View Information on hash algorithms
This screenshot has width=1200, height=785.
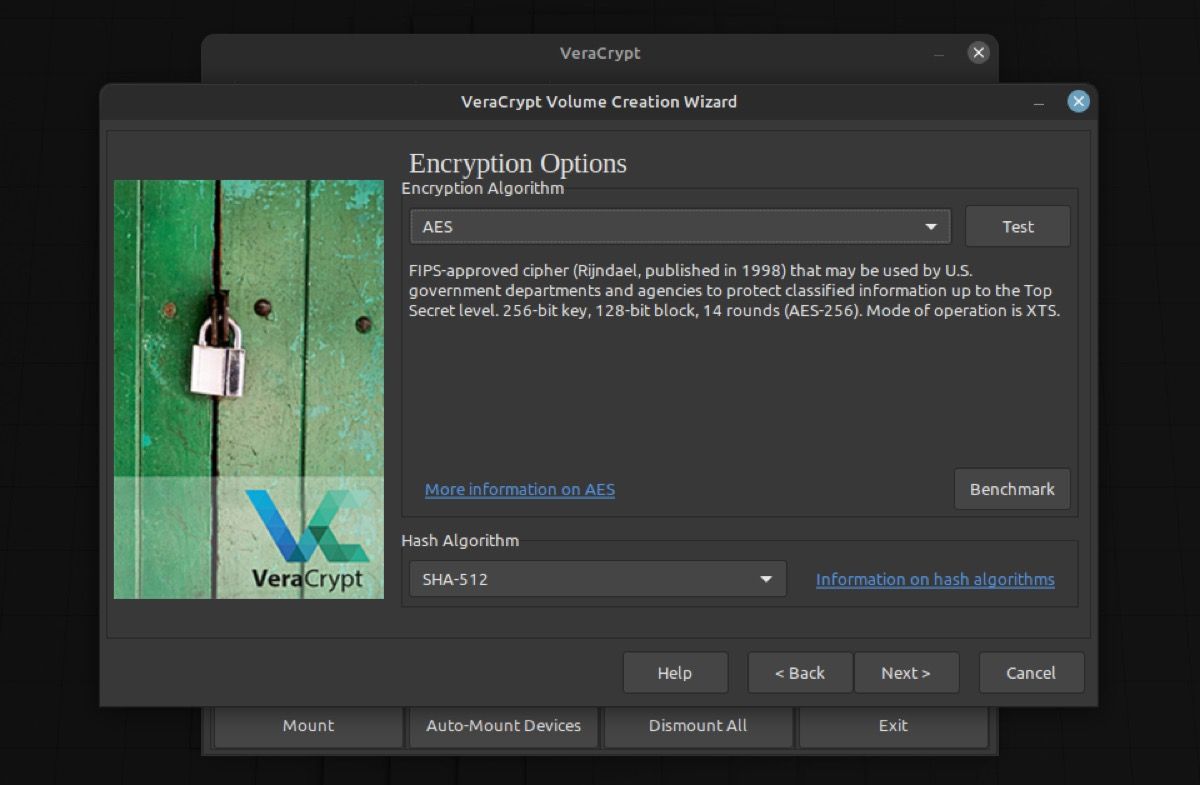click(935, 579)
